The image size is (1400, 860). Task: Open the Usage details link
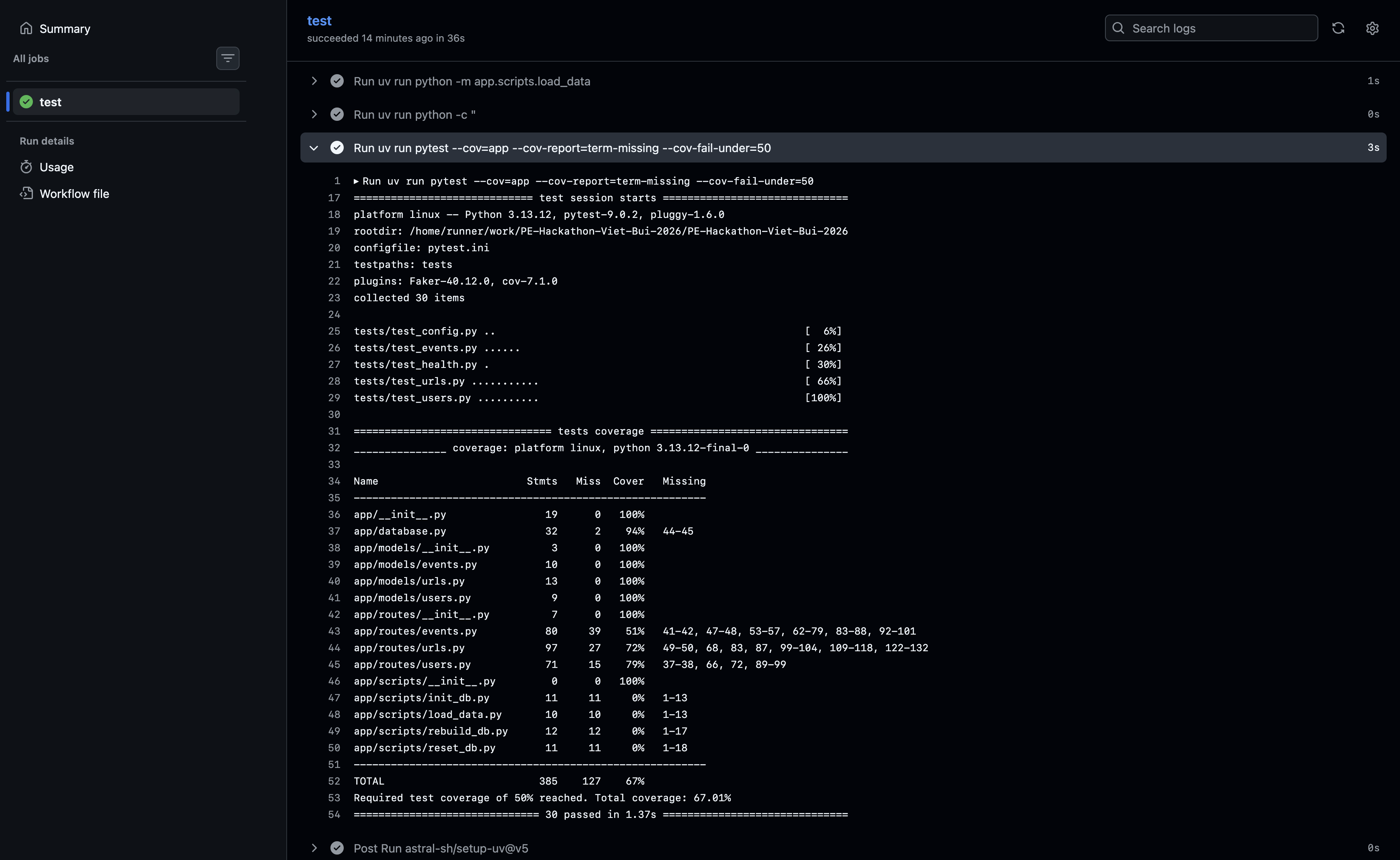(x=57, y=167)
